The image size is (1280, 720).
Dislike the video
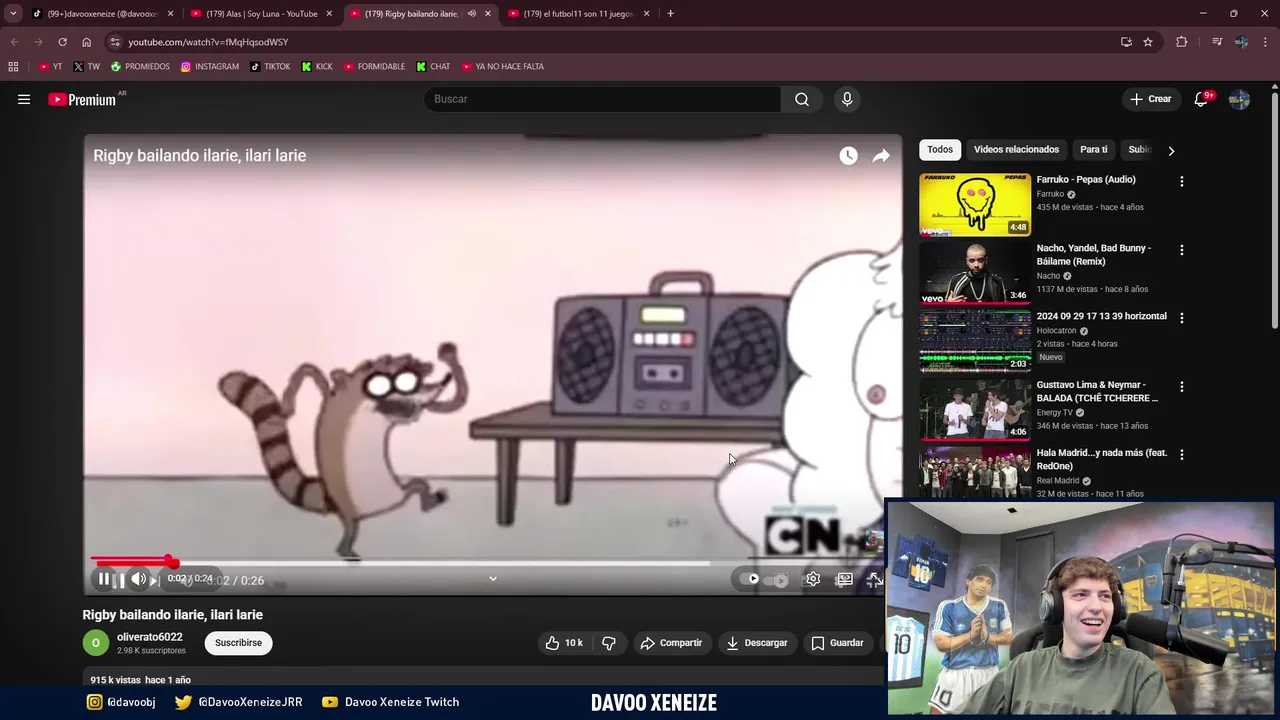609,643
